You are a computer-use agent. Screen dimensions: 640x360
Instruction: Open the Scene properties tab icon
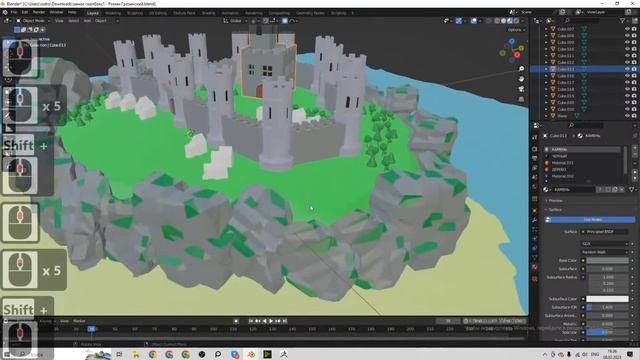(535, 178)
